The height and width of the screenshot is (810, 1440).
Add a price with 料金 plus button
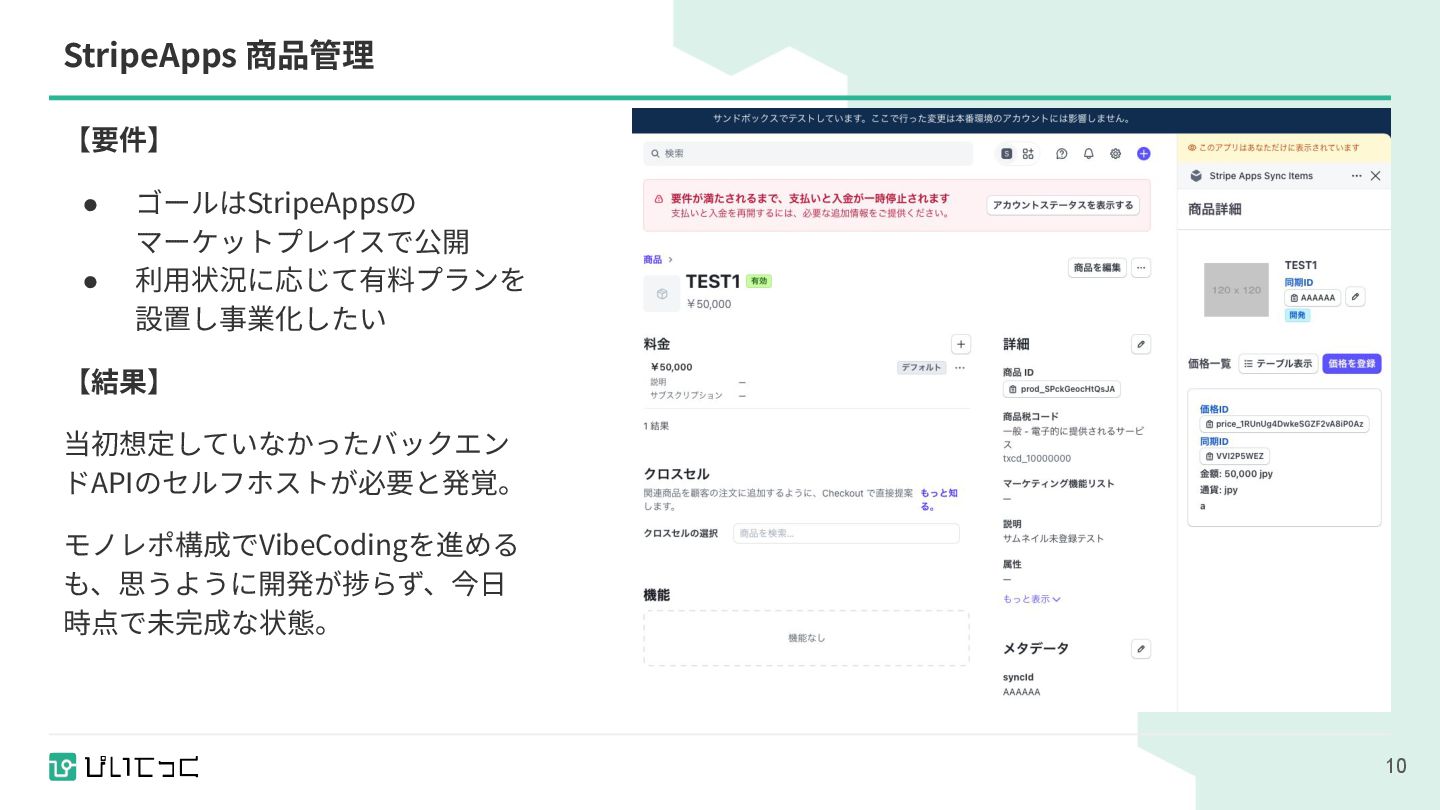click(961, 344)
